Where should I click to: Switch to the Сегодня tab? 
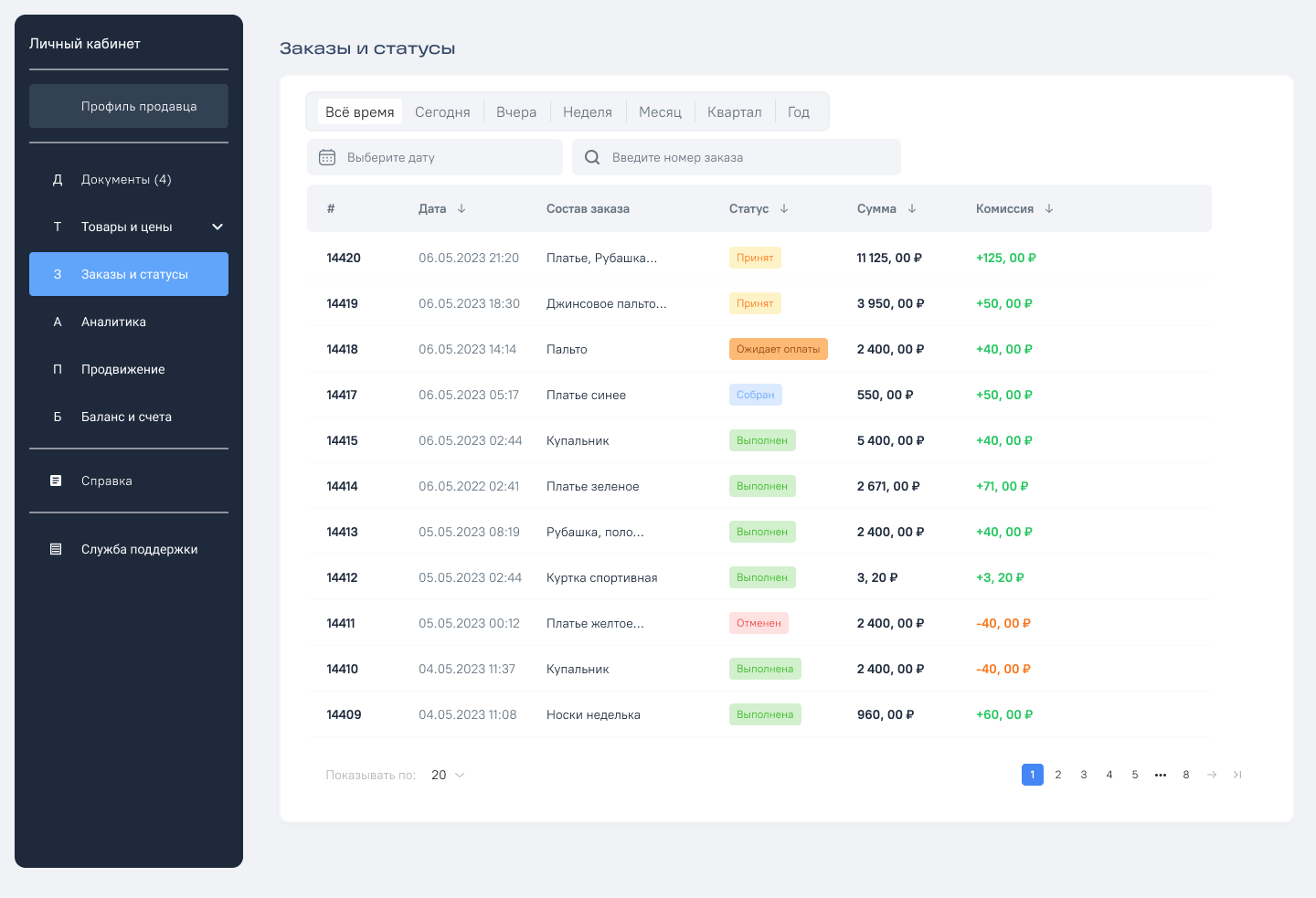tap(442, 111)
